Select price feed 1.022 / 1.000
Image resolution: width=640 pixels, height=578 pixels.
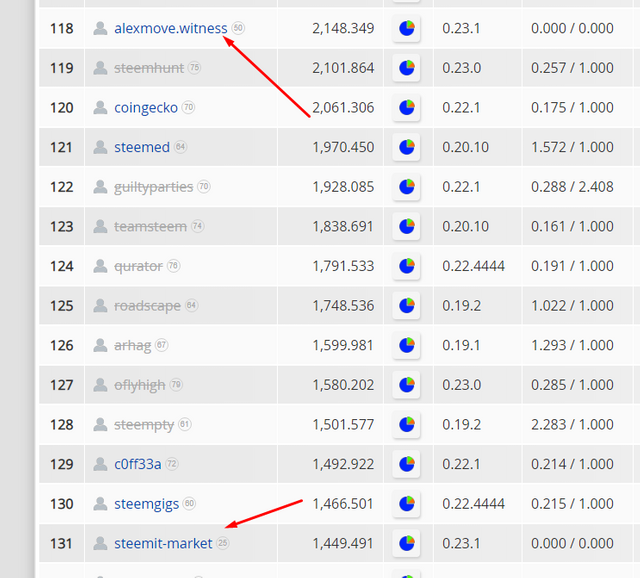pyautogui.click(x=572, y=306)
